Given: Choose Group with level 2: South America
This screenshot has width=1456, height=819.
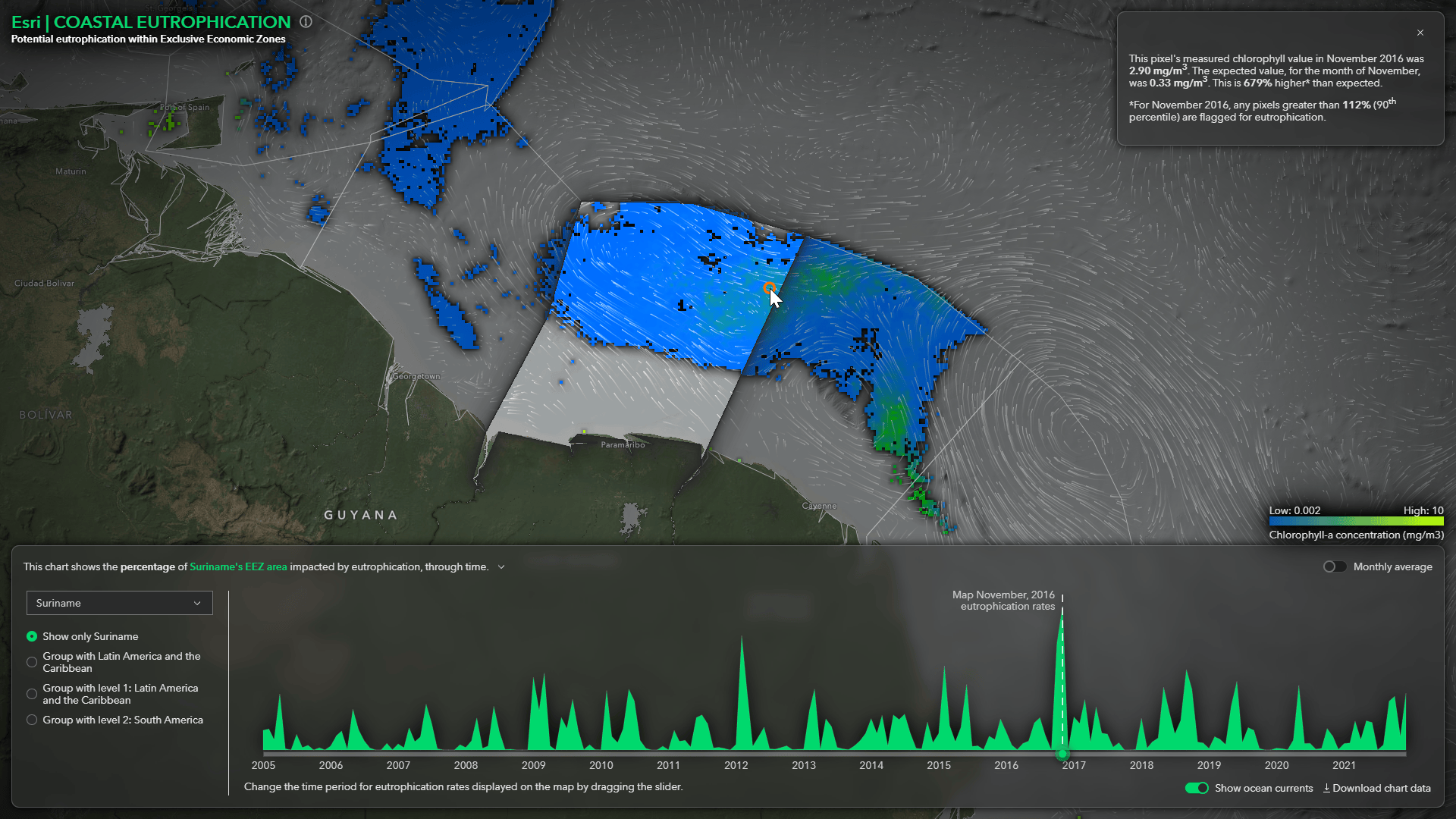Looking at the screenshot, I should coord(32,720).
